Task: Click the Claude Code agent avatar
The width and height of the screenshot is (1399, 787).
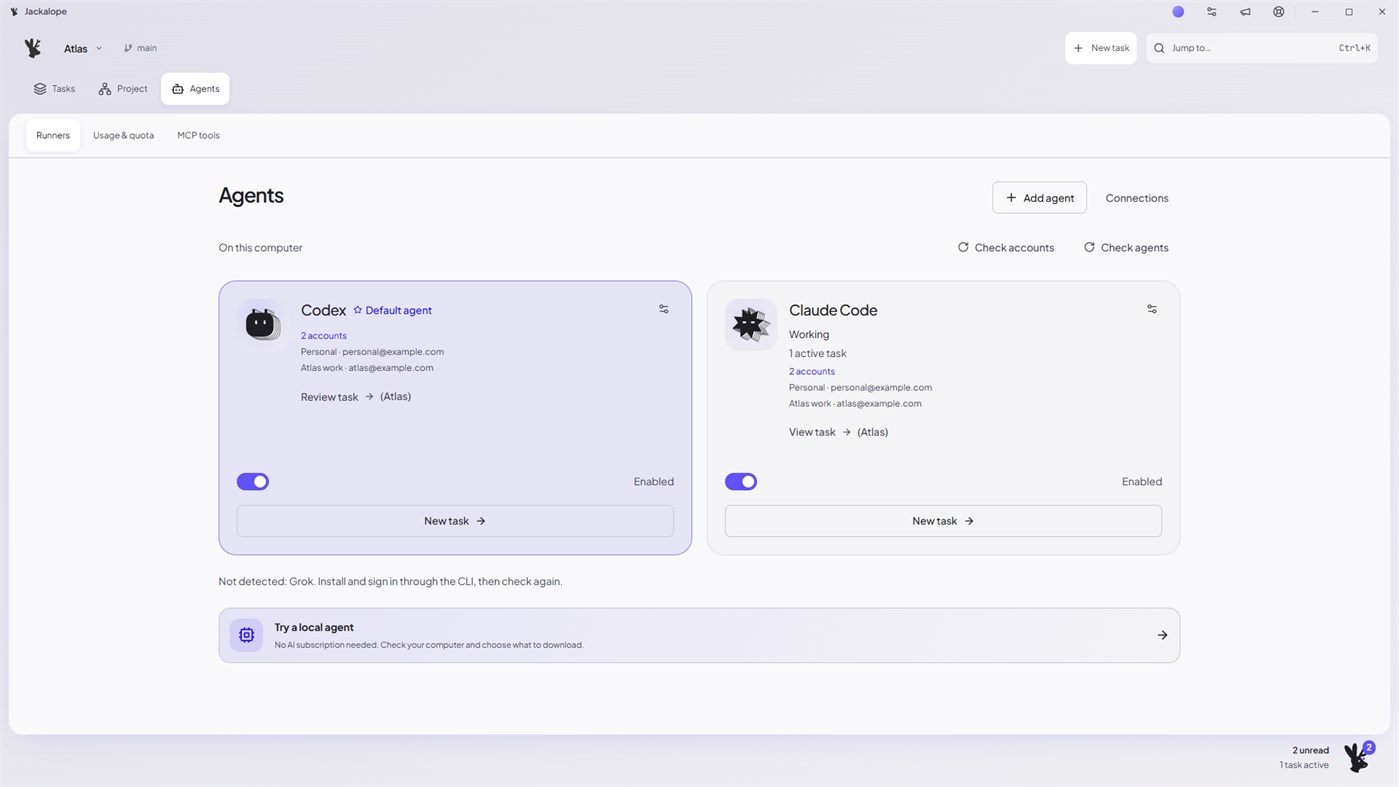Action: 750,324
